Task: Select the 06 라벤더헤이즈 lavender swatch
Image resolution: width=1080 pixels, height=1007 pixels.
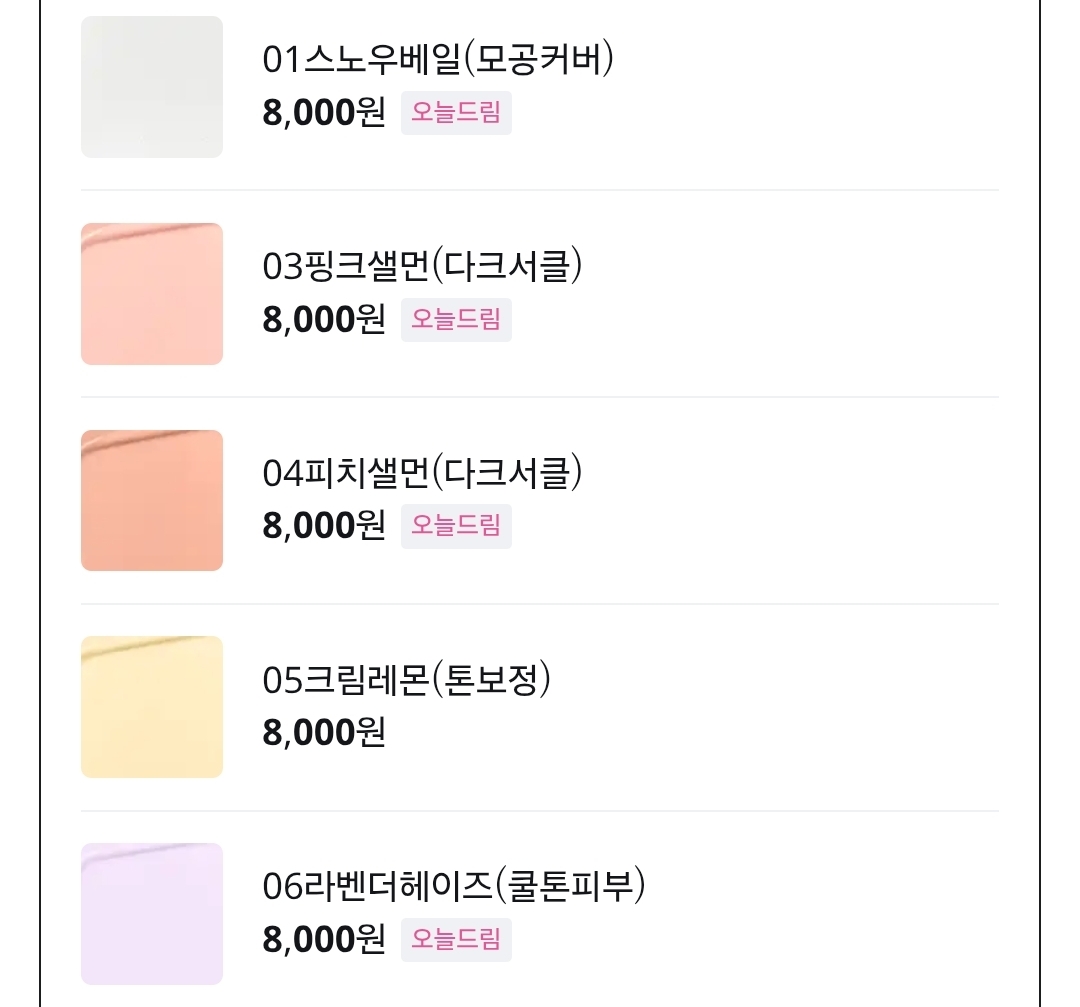Action: pos(151,914)
